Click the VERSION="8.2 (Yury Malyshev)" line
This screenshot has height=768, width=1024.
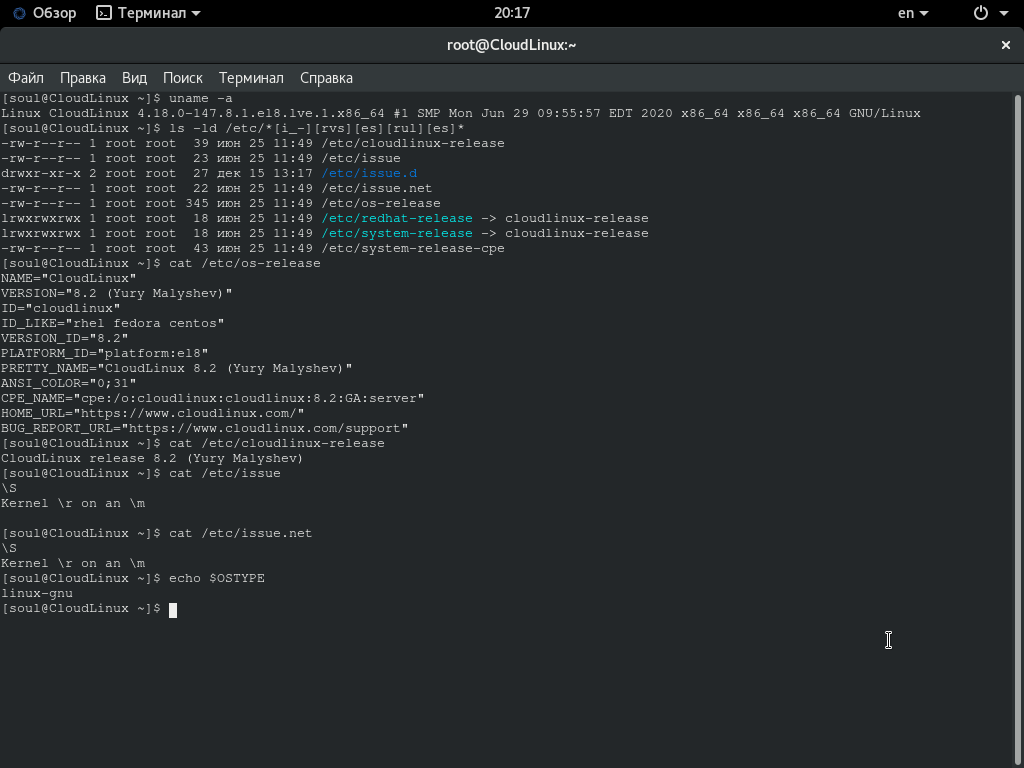click(116, 293)
